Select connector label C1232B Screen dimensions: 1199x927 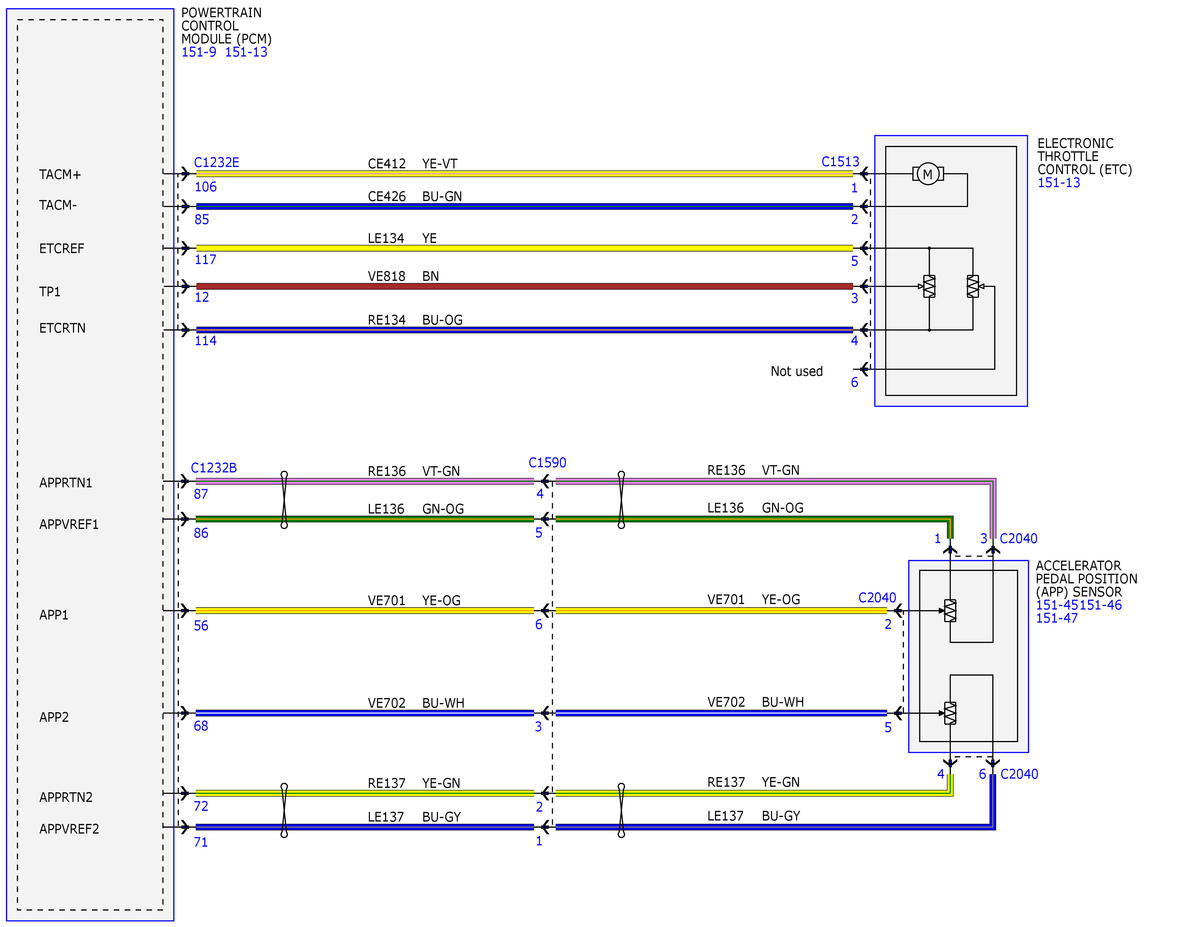tap(214, 467)
